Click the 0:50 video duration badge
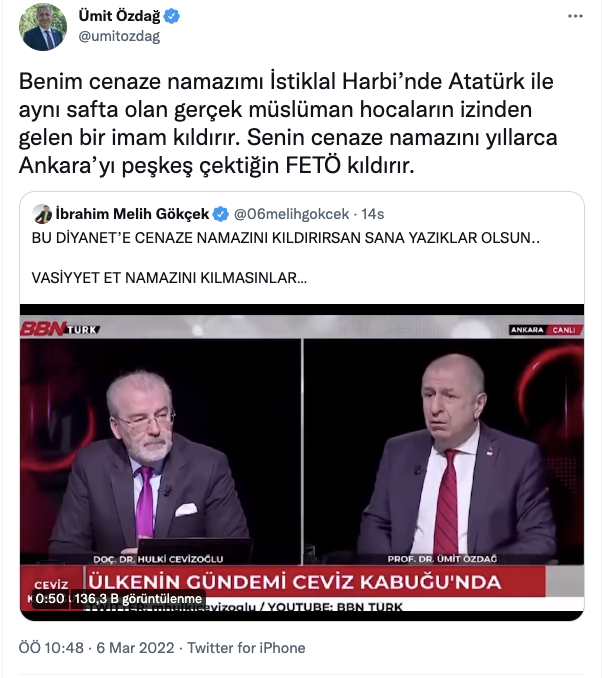This screenshot has width=602, height=678. 50,599
